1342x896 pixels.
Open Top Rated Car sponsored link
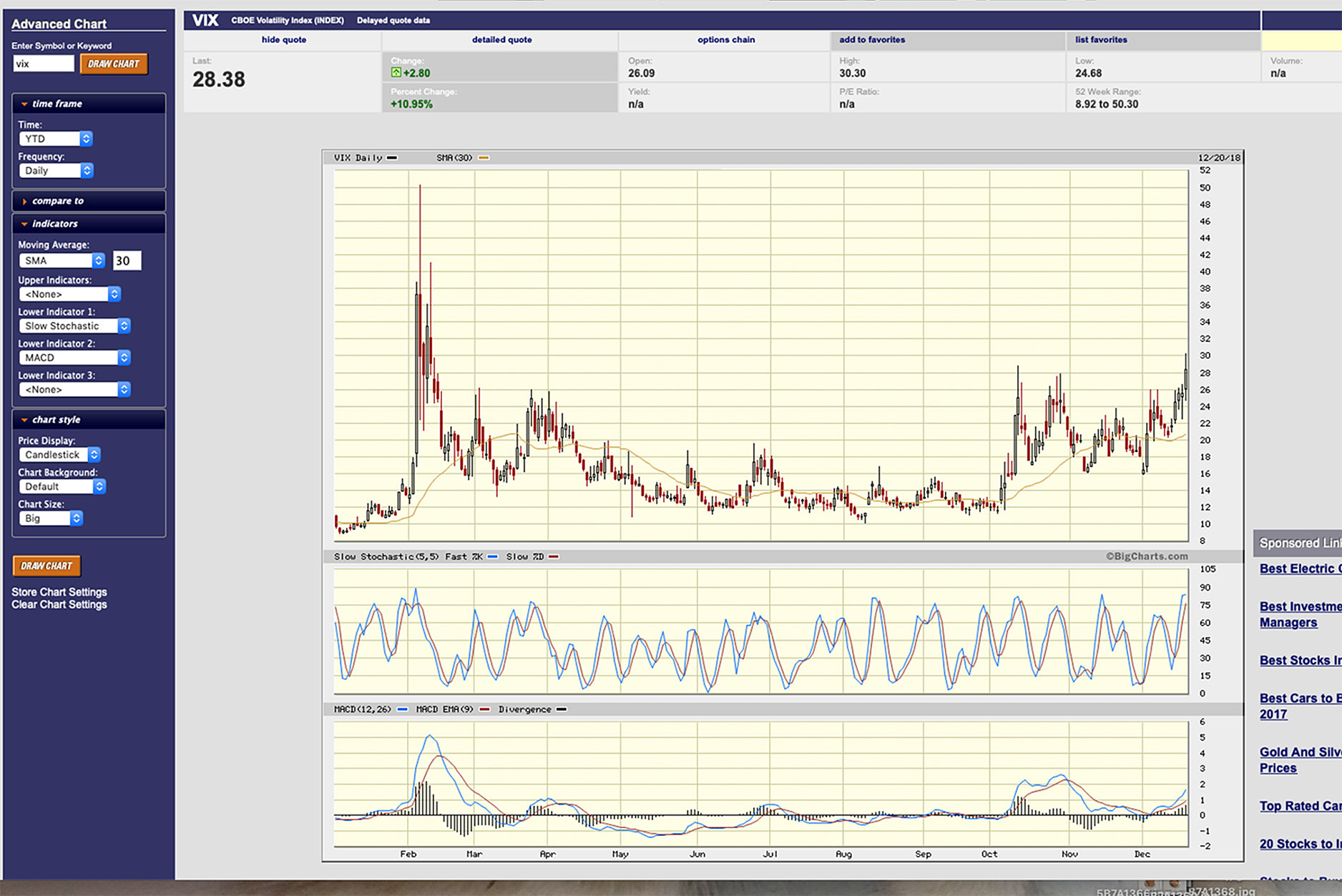click(1301, 807)
